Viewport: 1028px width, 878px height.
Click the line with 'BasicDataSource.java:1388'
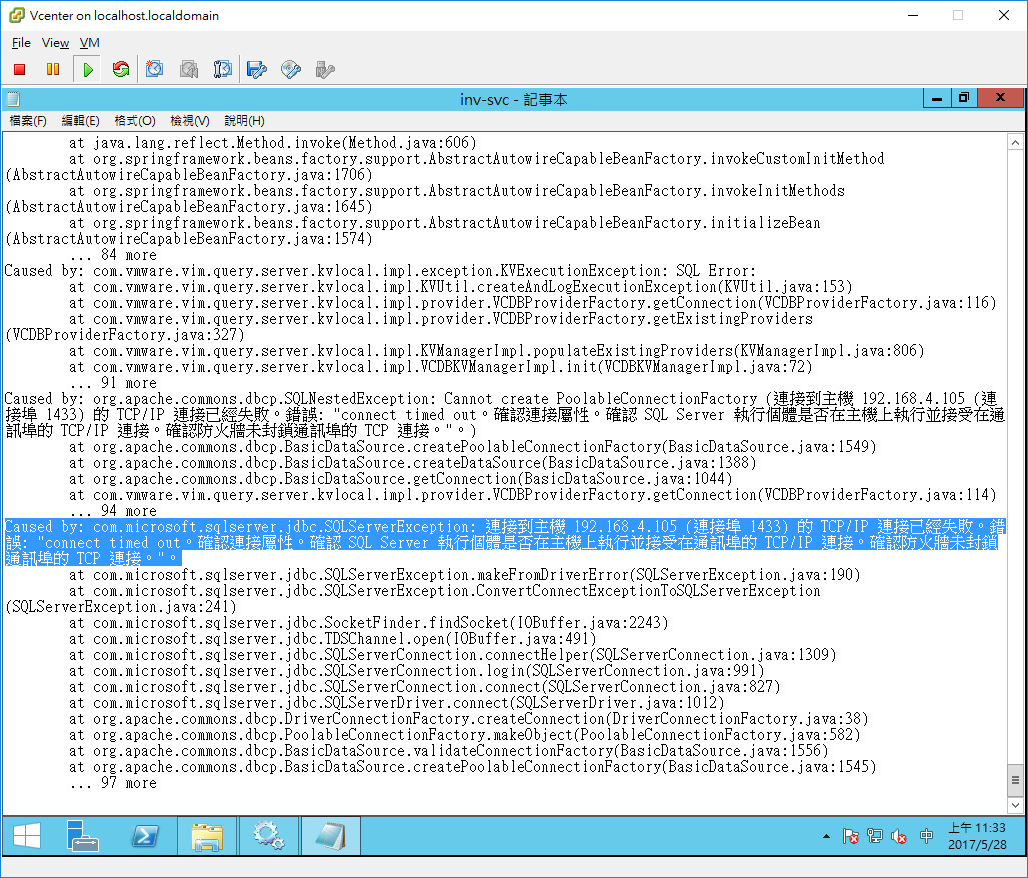coord(412,463)
